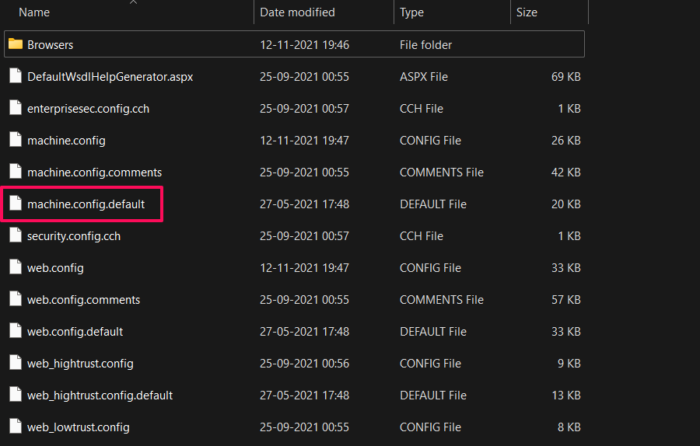Click the web_lowtrust.config file icon

(x=15, y=428)
